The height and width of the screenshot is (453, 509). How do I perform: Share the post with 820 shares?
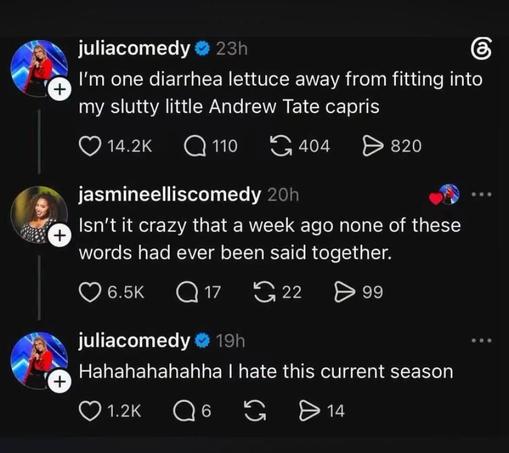click(373, 147)
